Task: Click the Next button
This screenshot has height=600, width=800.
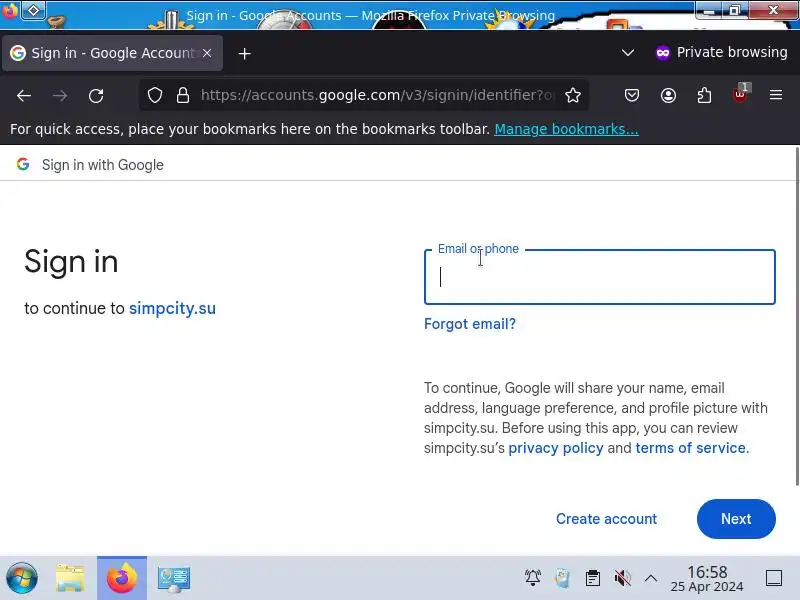Action: [x=736, y=519]
